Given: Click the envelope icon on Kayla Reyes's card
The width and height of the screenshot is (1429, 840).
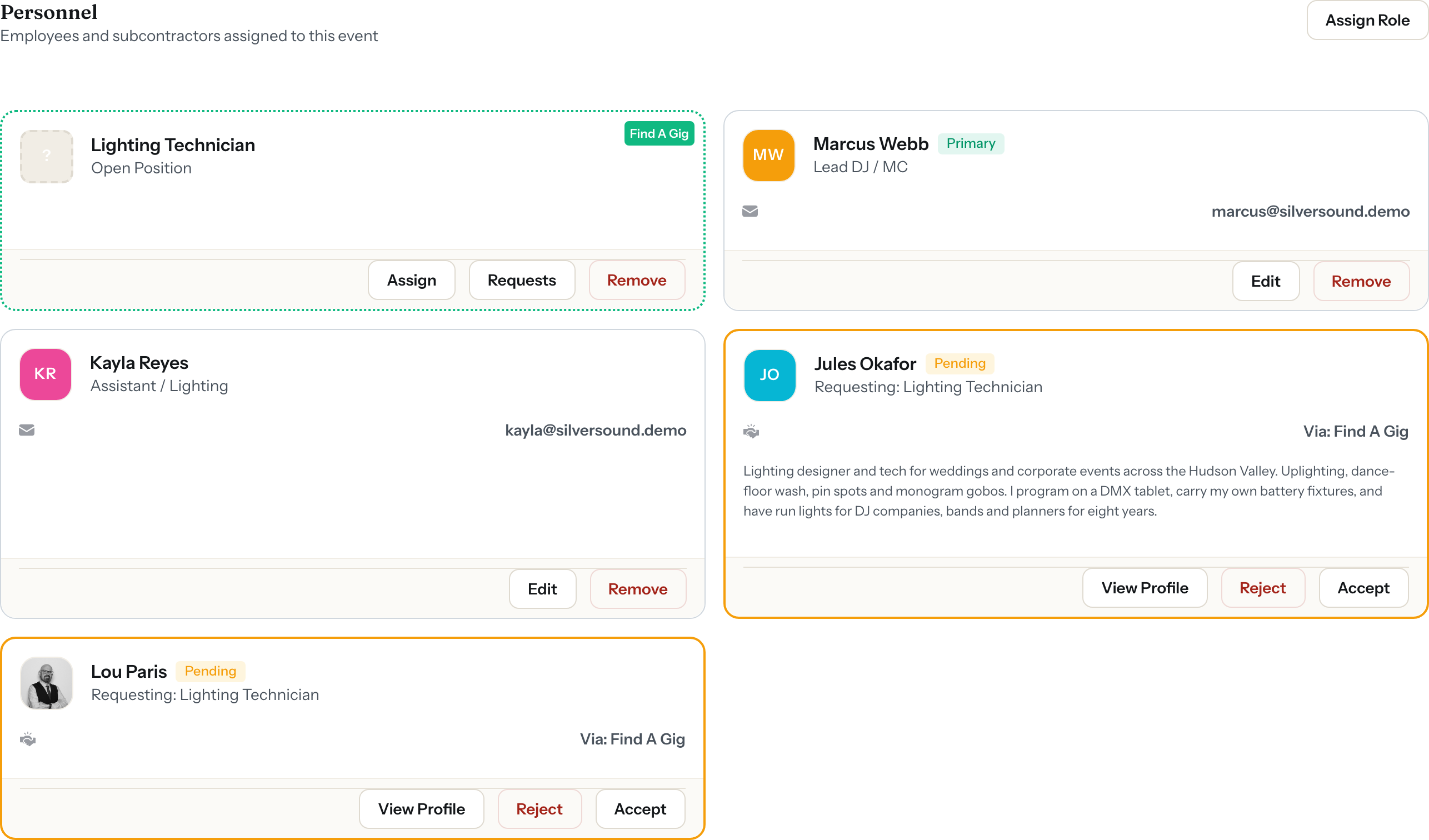Looking at the screenshot, I should coord(27,430).
